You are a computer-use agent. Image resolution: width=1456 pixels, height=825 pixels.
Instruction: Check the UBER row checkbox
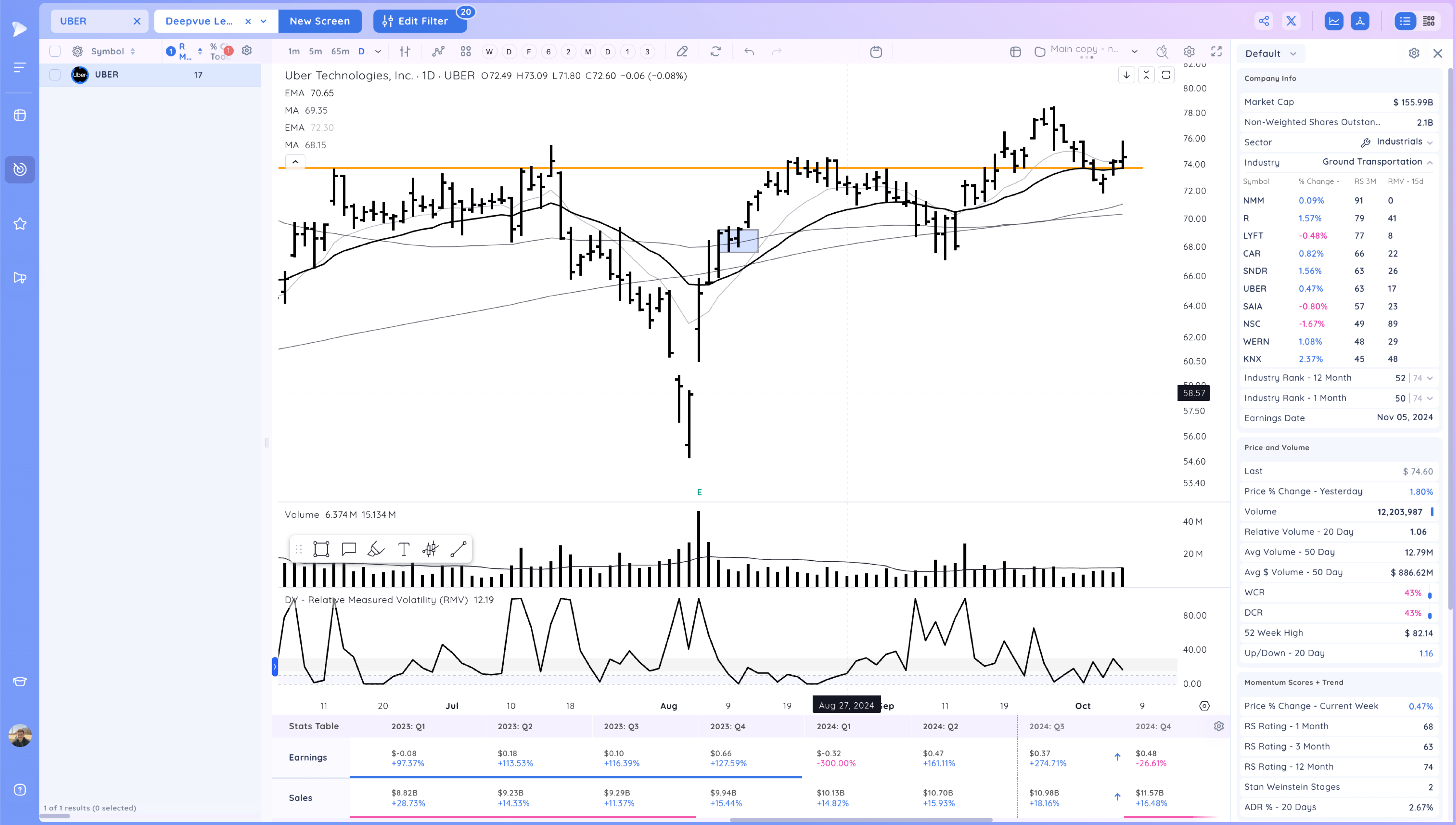tap(55, 75)
